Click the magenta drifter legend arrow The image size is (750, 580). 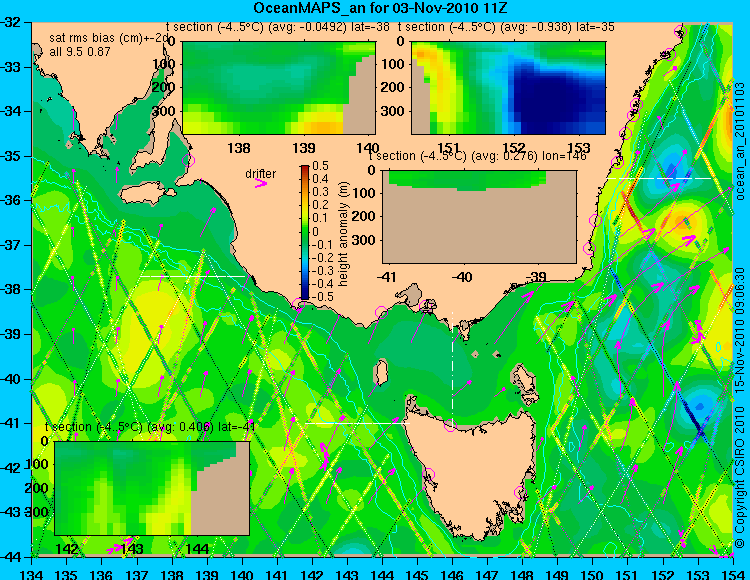click(261, 183)
